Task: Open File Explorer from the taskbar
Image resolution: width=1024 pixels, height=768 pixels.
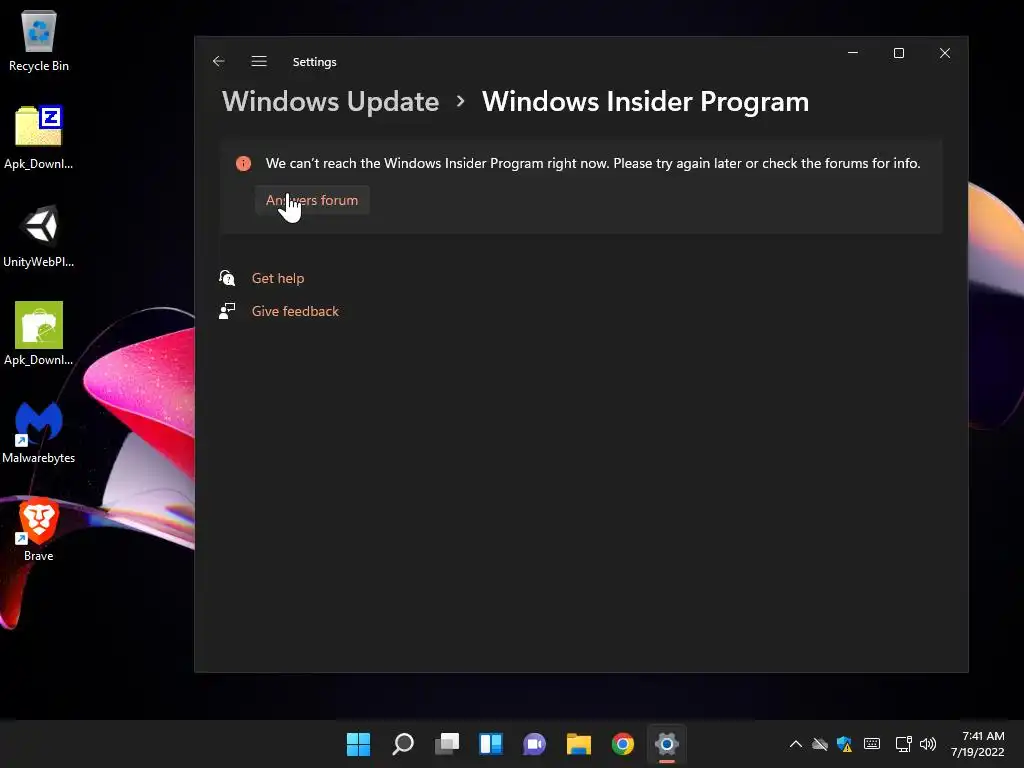Action: coord(579,744)
